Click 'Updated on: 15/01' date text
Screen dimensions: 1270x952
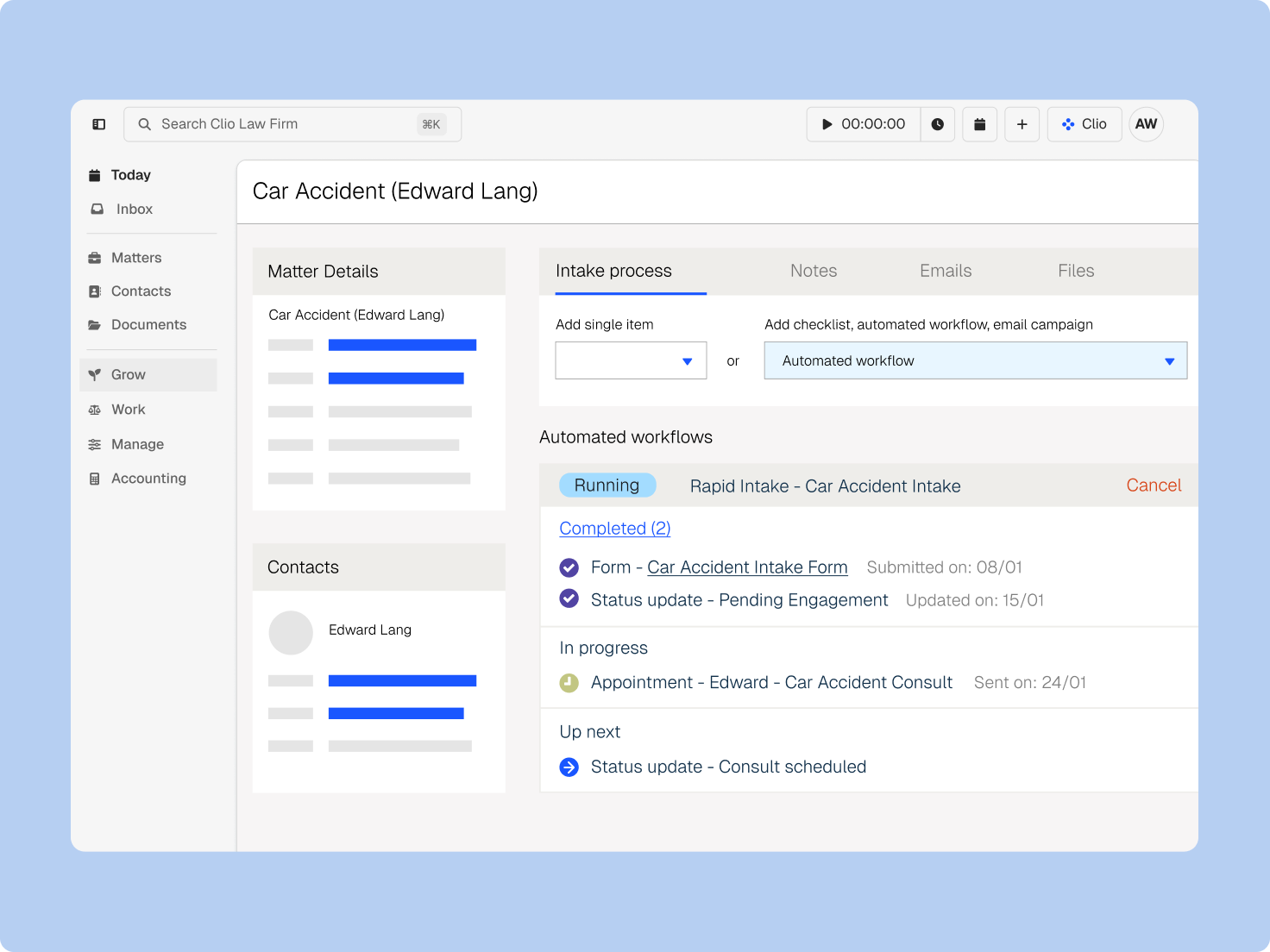coord(975,600)
